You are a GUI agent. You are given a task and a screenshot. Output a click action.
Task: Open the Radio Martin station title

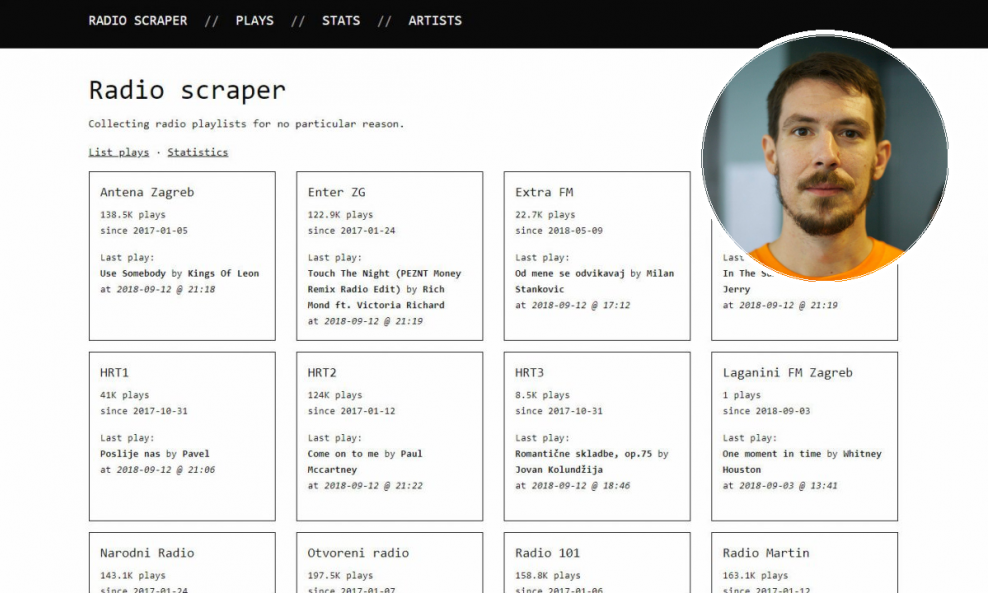[x=766, y=553]
